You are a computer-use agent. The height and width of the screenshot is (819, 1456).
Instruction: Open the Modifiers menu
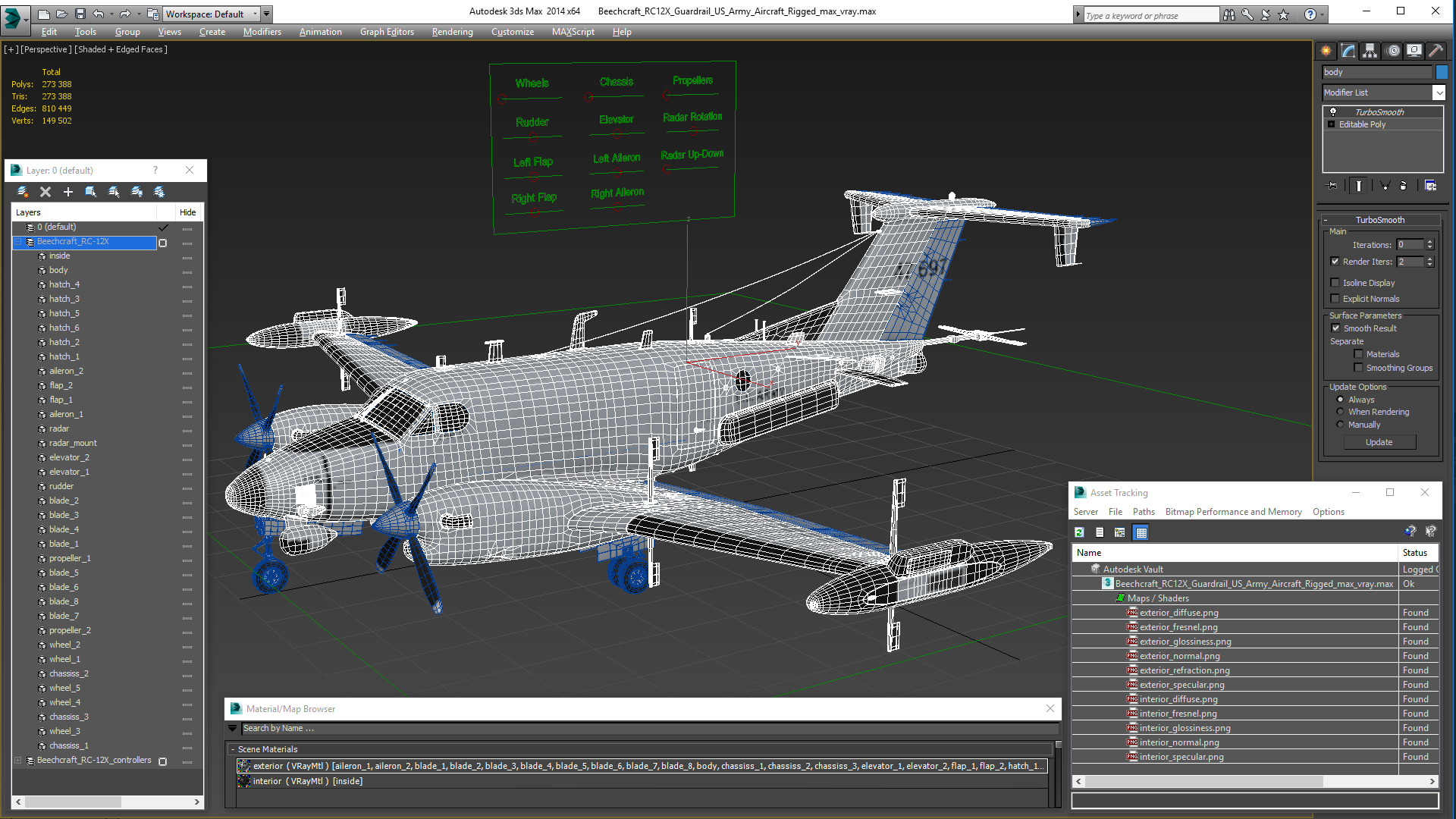pyautogui.click(x=262, y=32)
